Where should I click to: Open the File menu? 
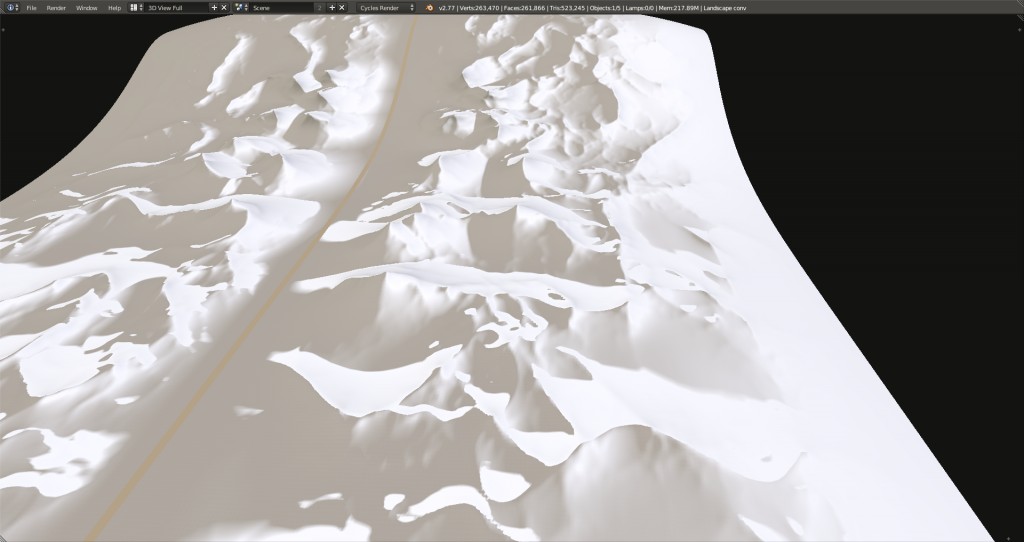tap(31, 7)
